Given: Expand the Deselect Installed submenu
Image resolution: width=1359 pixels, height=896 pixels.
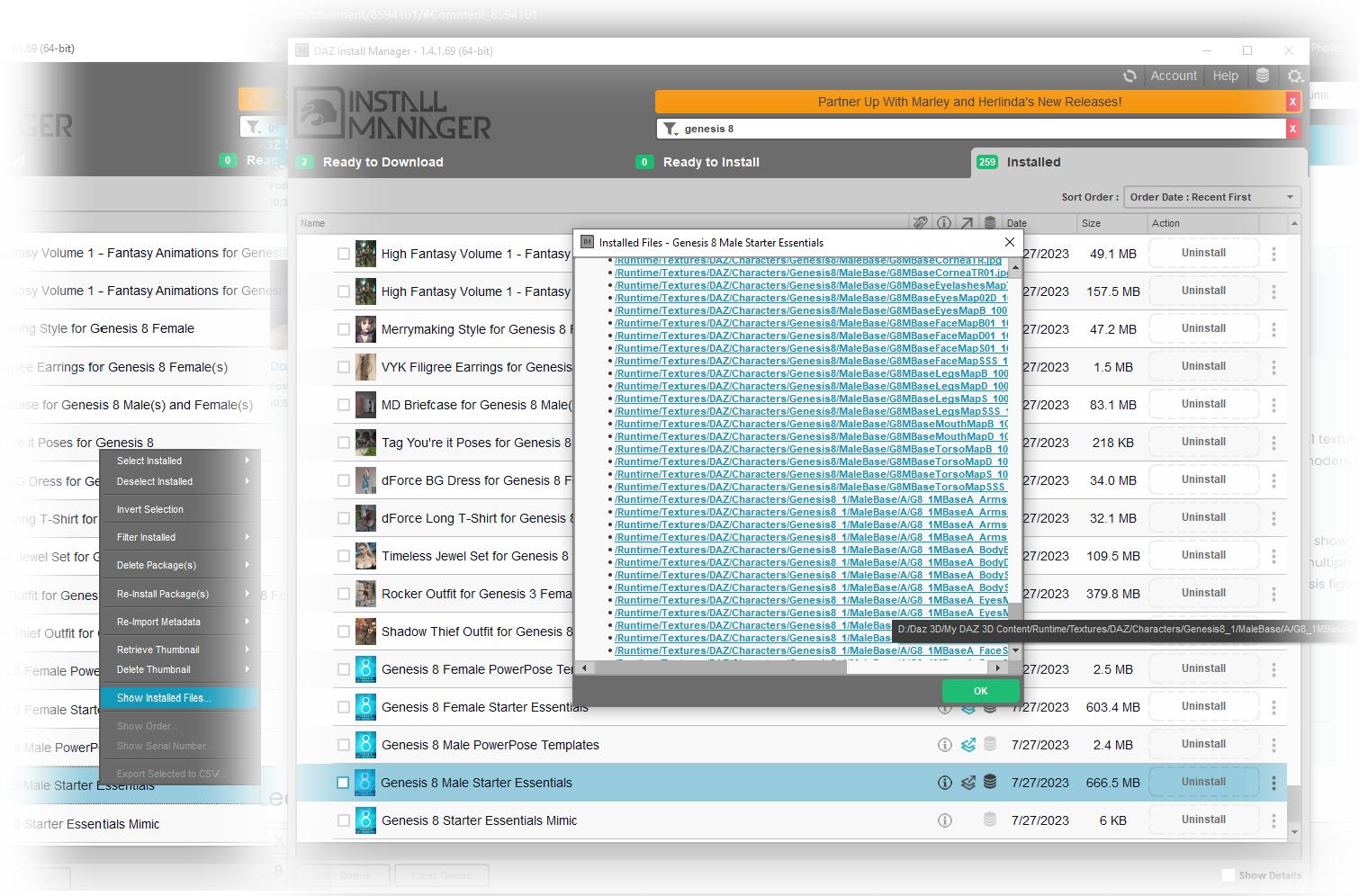Looking at the screenshot, I should (x=179, y=481).
